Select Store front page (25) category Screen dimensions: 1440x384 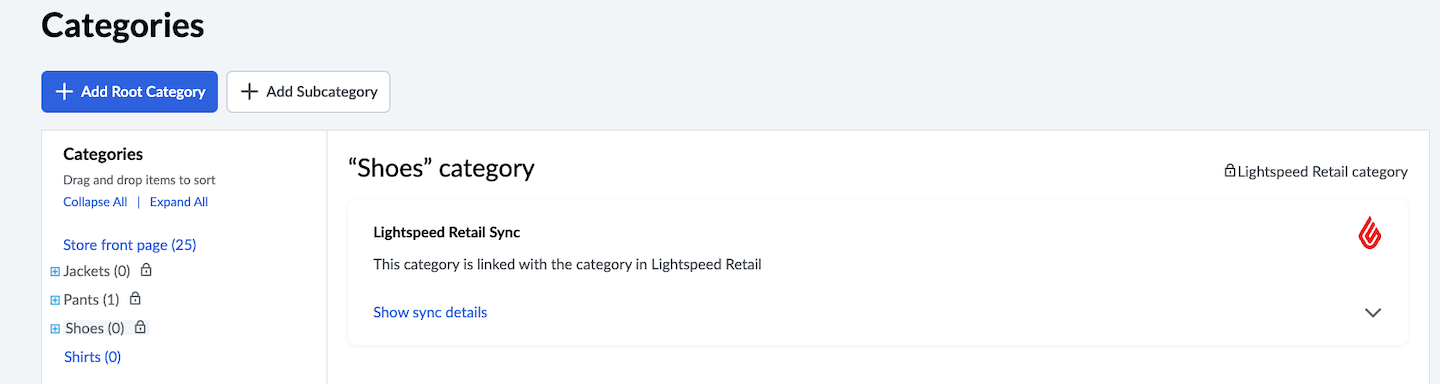tap(129, 244)
